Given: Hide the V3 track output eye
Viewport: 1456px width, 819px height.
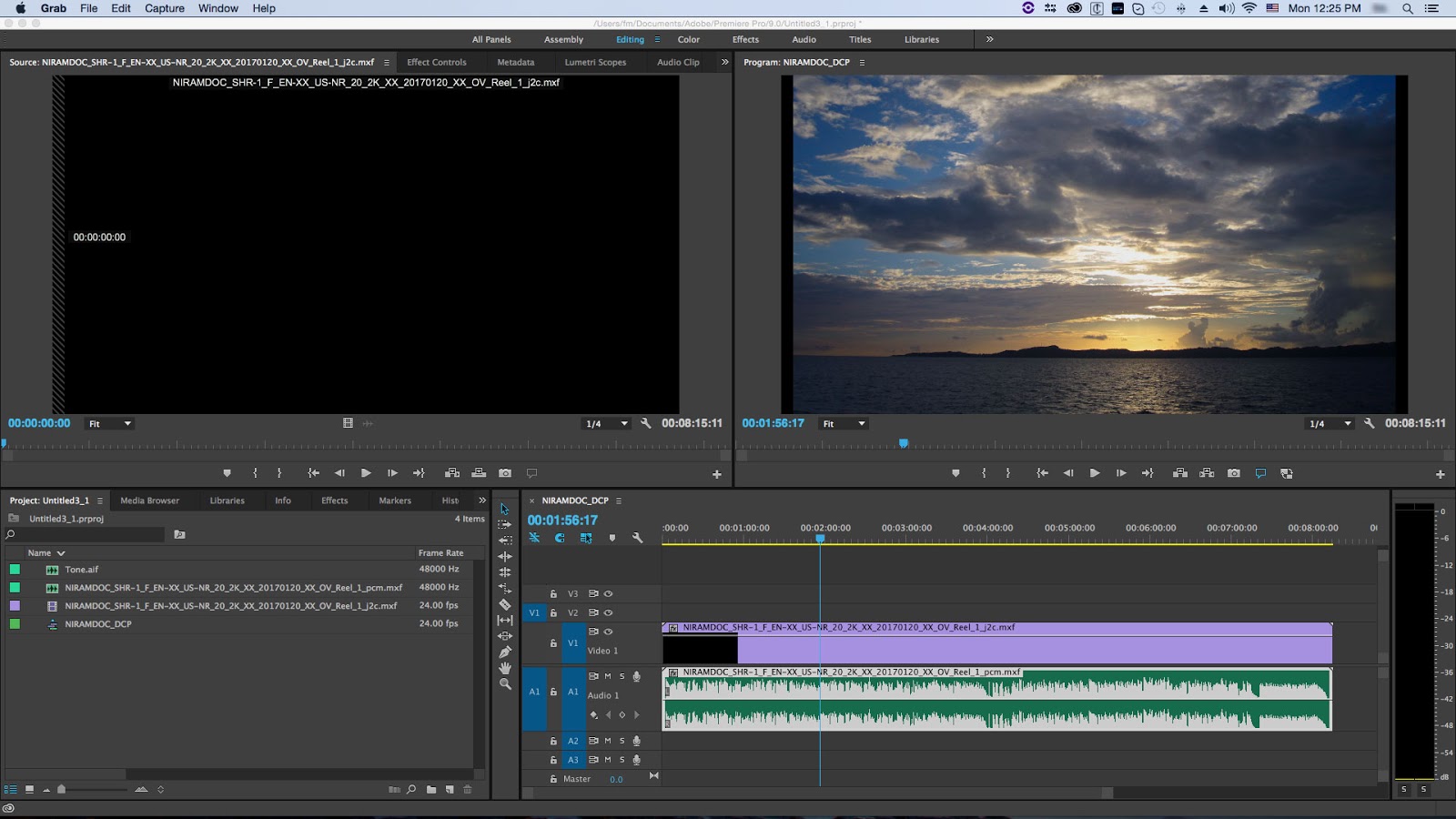Looking at the screenshot, I should point(608,593).
